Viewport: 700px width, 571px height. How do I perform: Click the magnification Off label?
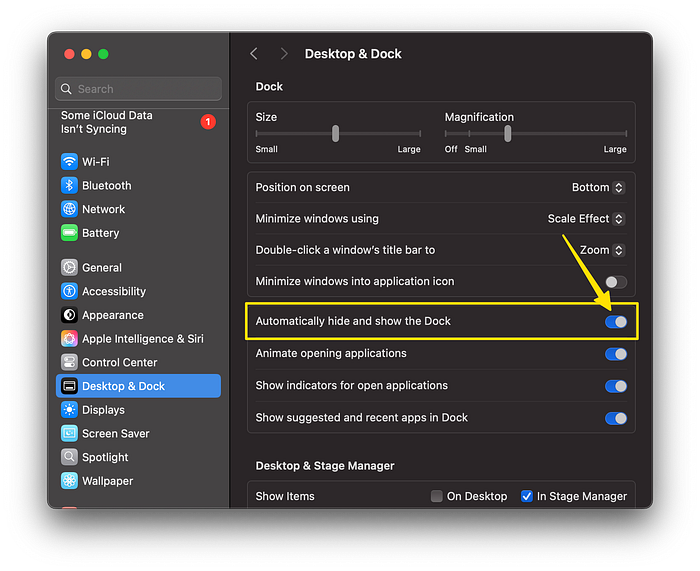[x=451, y=149]
